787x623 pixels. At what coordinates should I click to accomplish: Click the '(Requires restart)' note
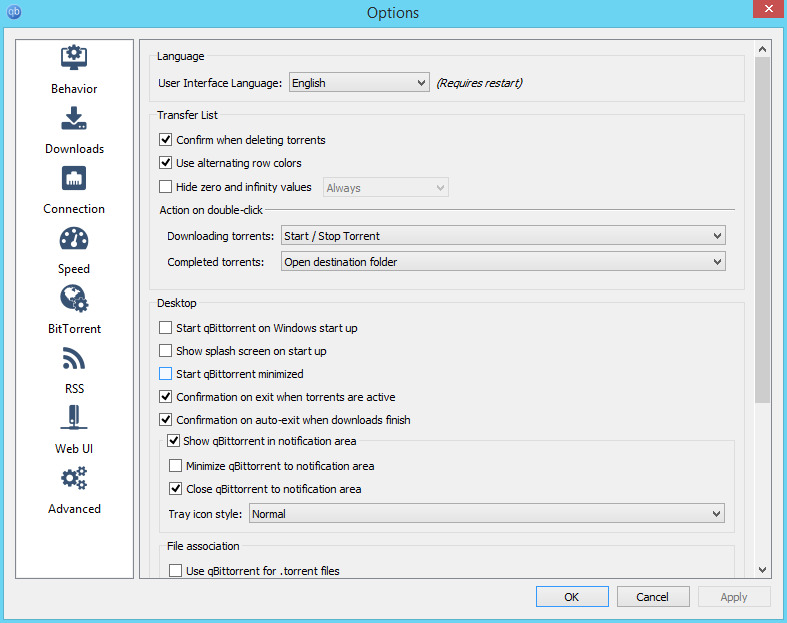click(x=479, y=83)
